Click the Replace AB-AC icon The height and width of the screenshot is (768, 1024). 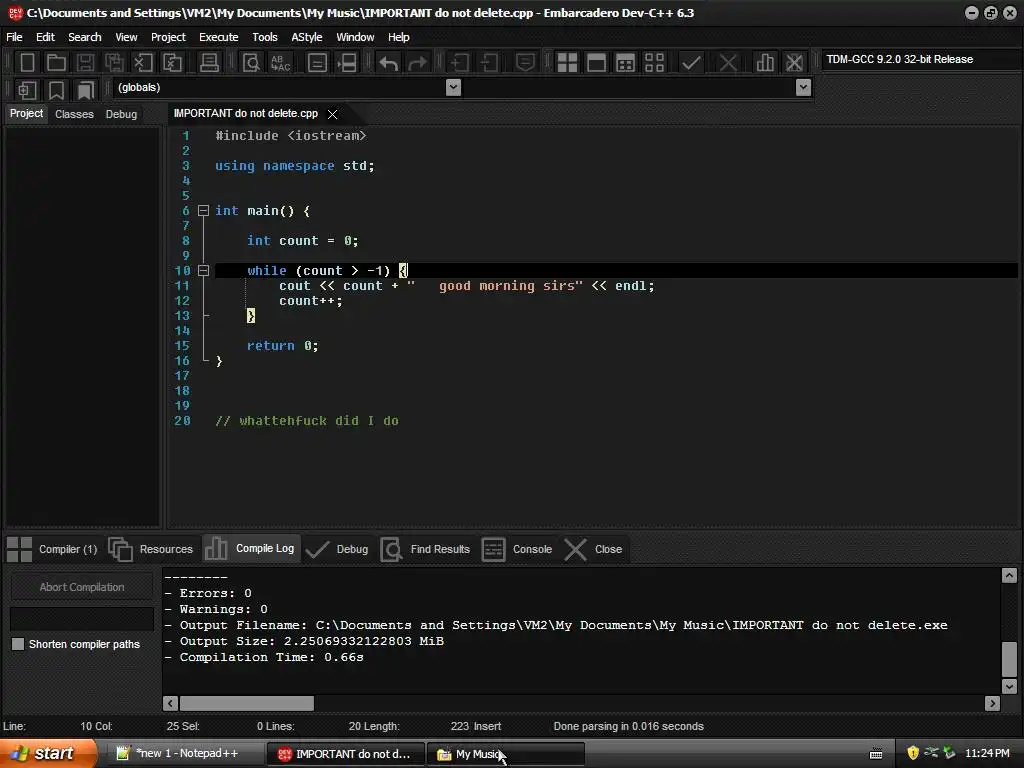tap(280, 63)
